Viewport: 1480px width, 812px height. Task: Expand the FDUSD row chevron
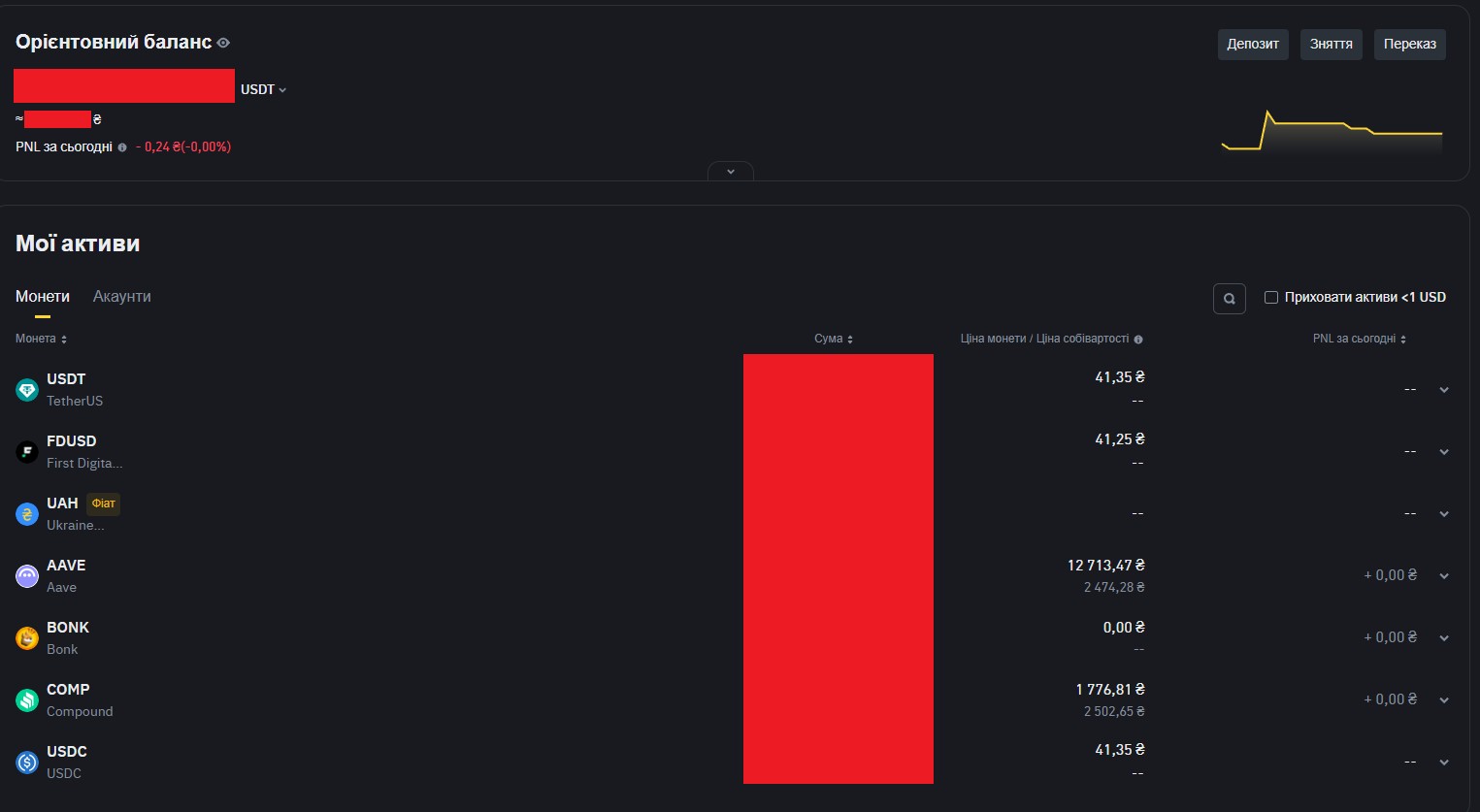(x=1444, y=452)
